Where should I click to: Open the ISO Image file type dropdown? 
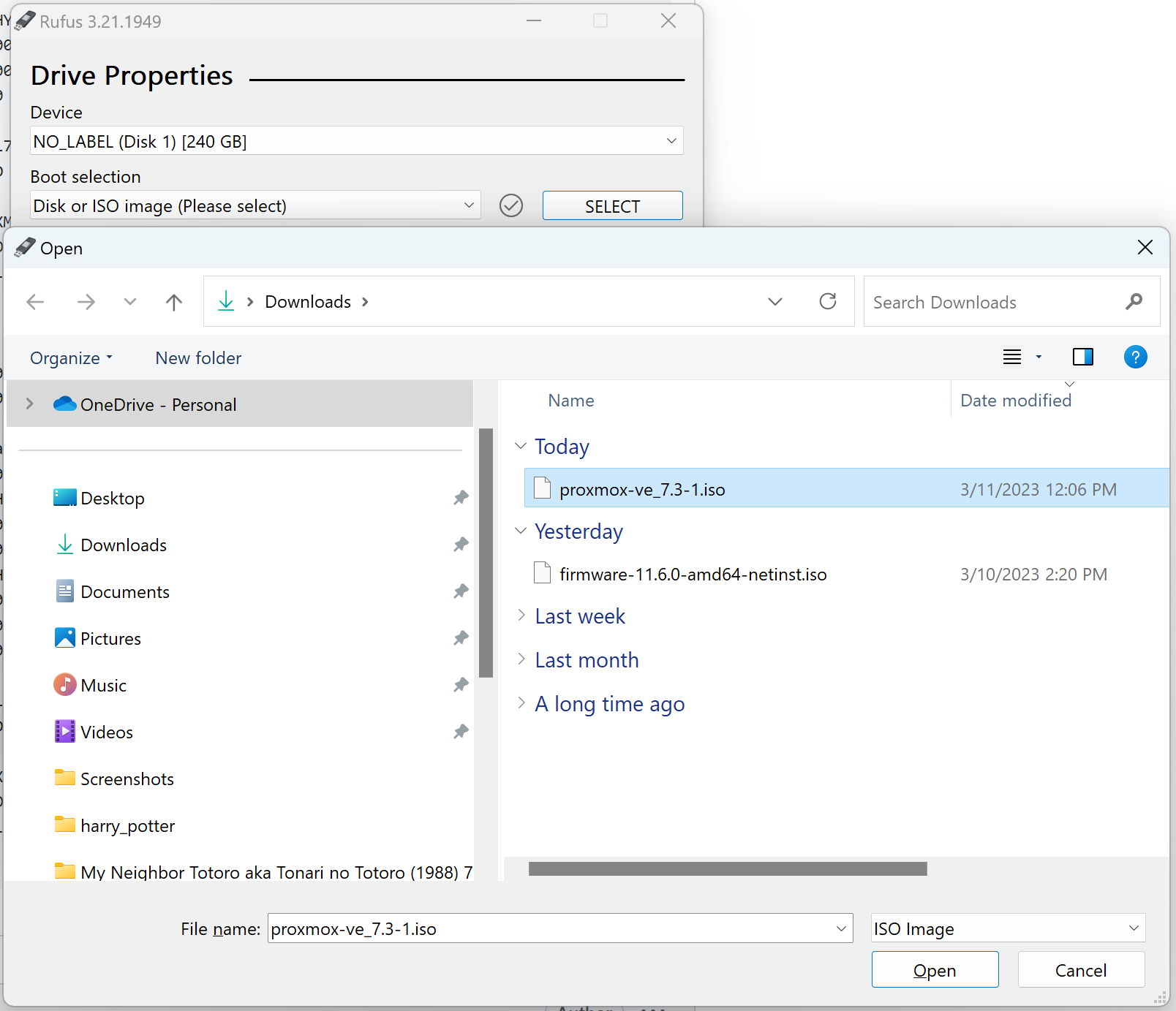click(1133, 928)
